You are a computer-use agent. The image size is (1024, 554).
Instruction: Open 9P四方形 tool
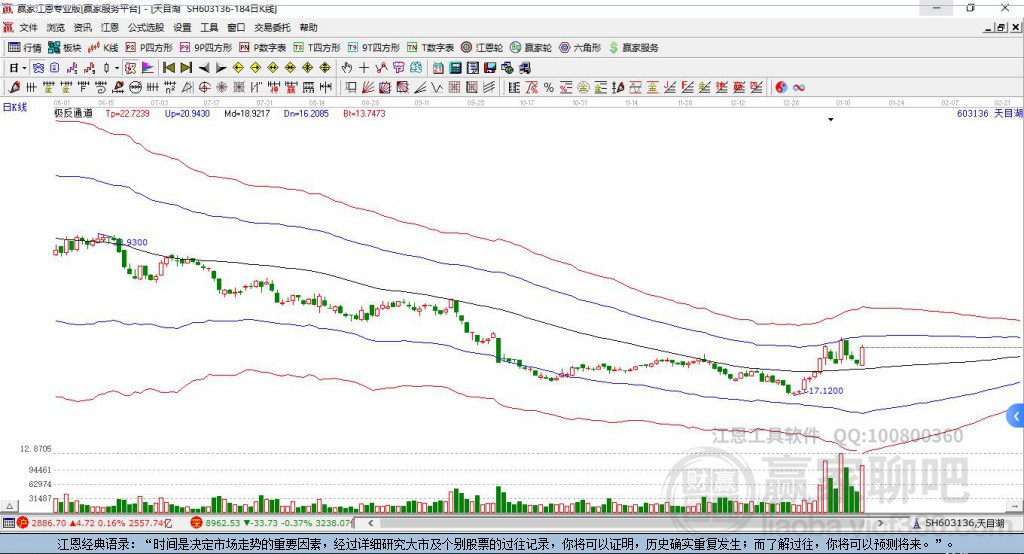coord(206,48)
